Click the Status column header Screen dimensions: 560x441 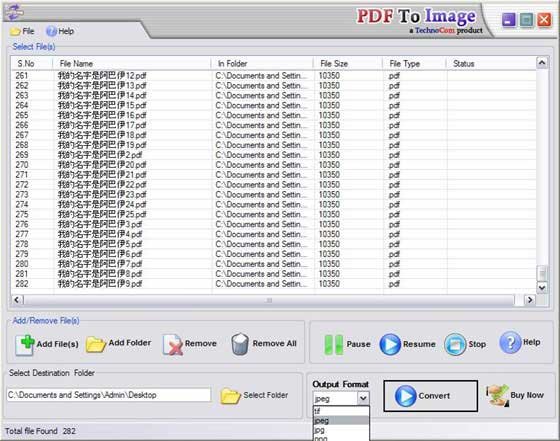click(491, 64)
